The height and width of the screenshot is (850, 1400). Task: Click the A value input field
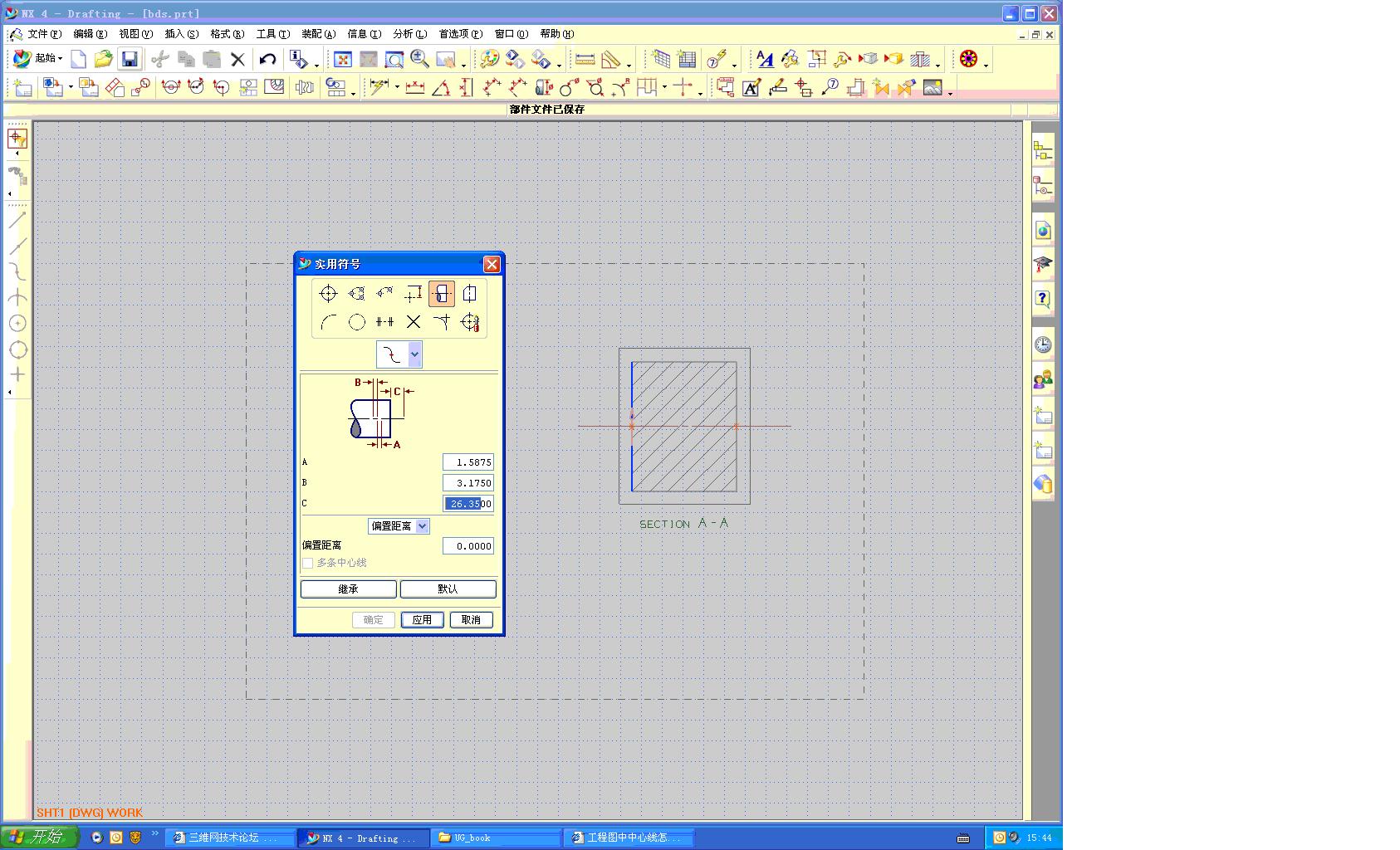tap(468, 462)
